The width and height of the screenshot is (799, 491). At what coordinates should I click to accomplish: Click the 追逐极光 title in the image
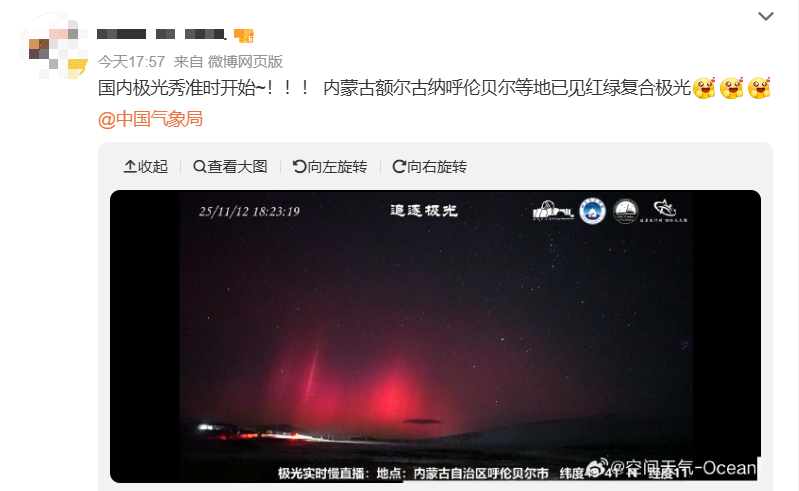424,210
